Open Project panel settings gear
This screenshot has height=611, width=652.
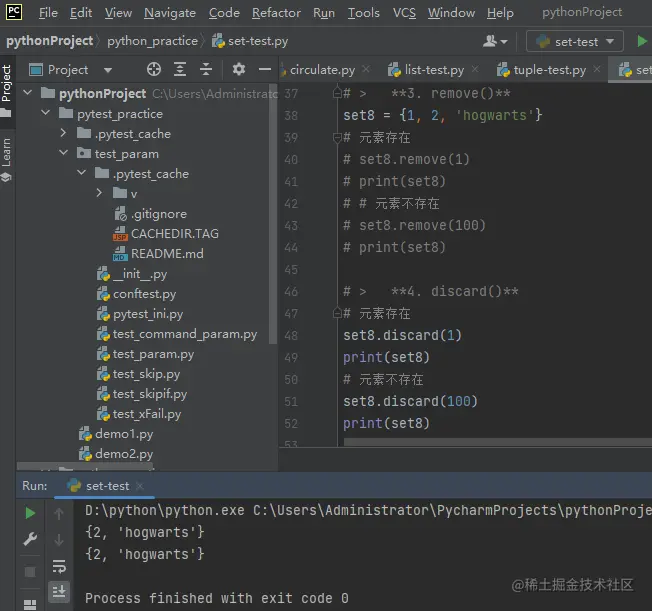239,69
